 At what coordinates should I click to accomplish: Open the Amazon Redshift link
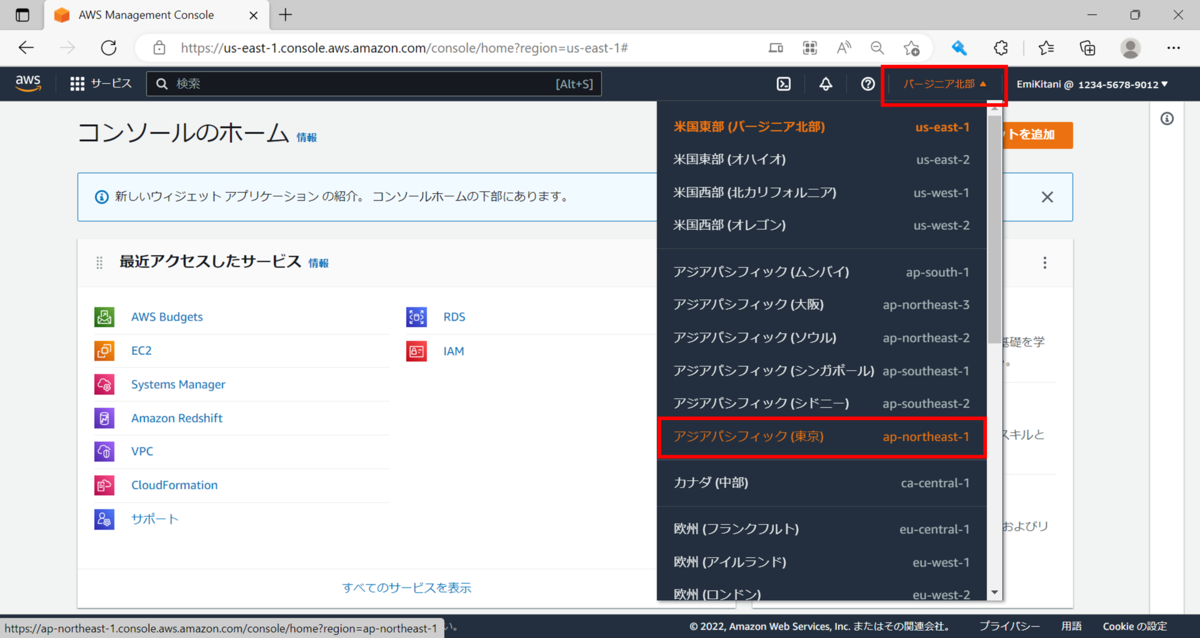coord(177,418)
